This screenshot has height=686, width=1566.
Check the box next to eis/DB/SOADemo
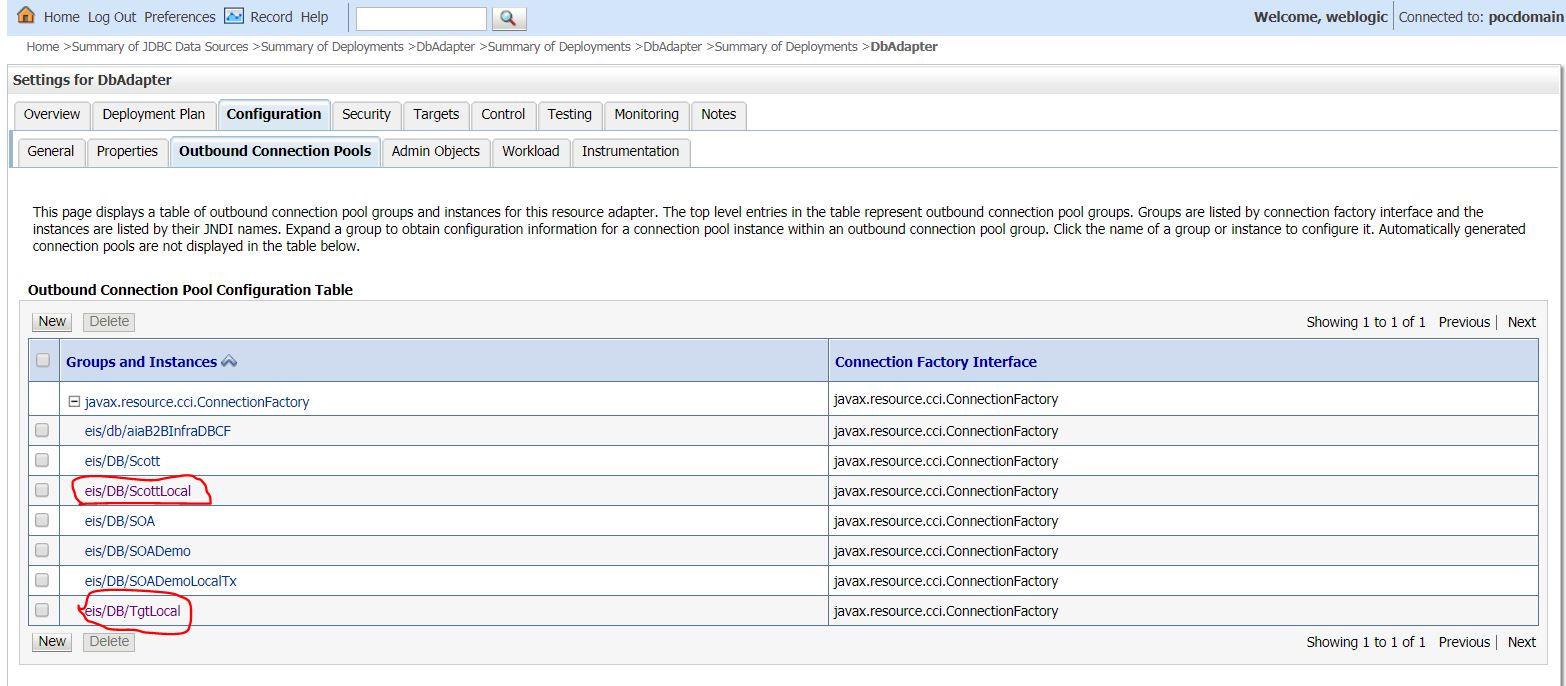point(41,550)
